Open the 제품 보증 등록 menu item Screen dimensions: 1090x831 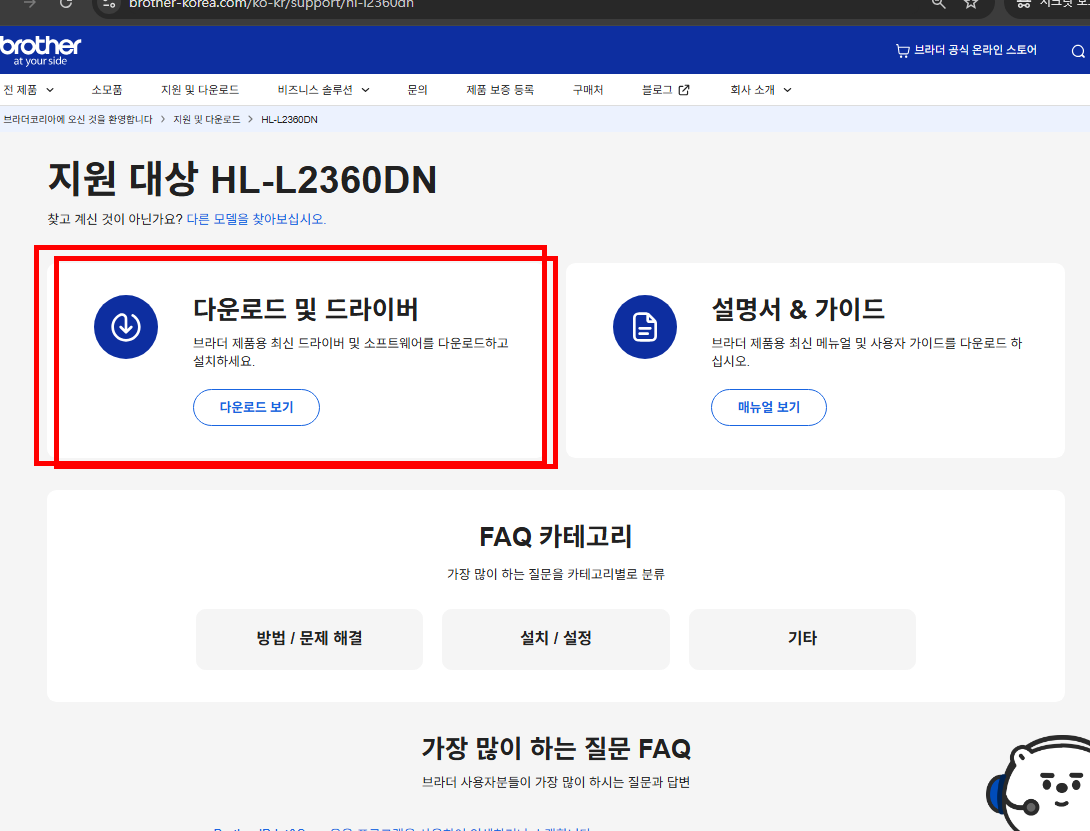500,90
